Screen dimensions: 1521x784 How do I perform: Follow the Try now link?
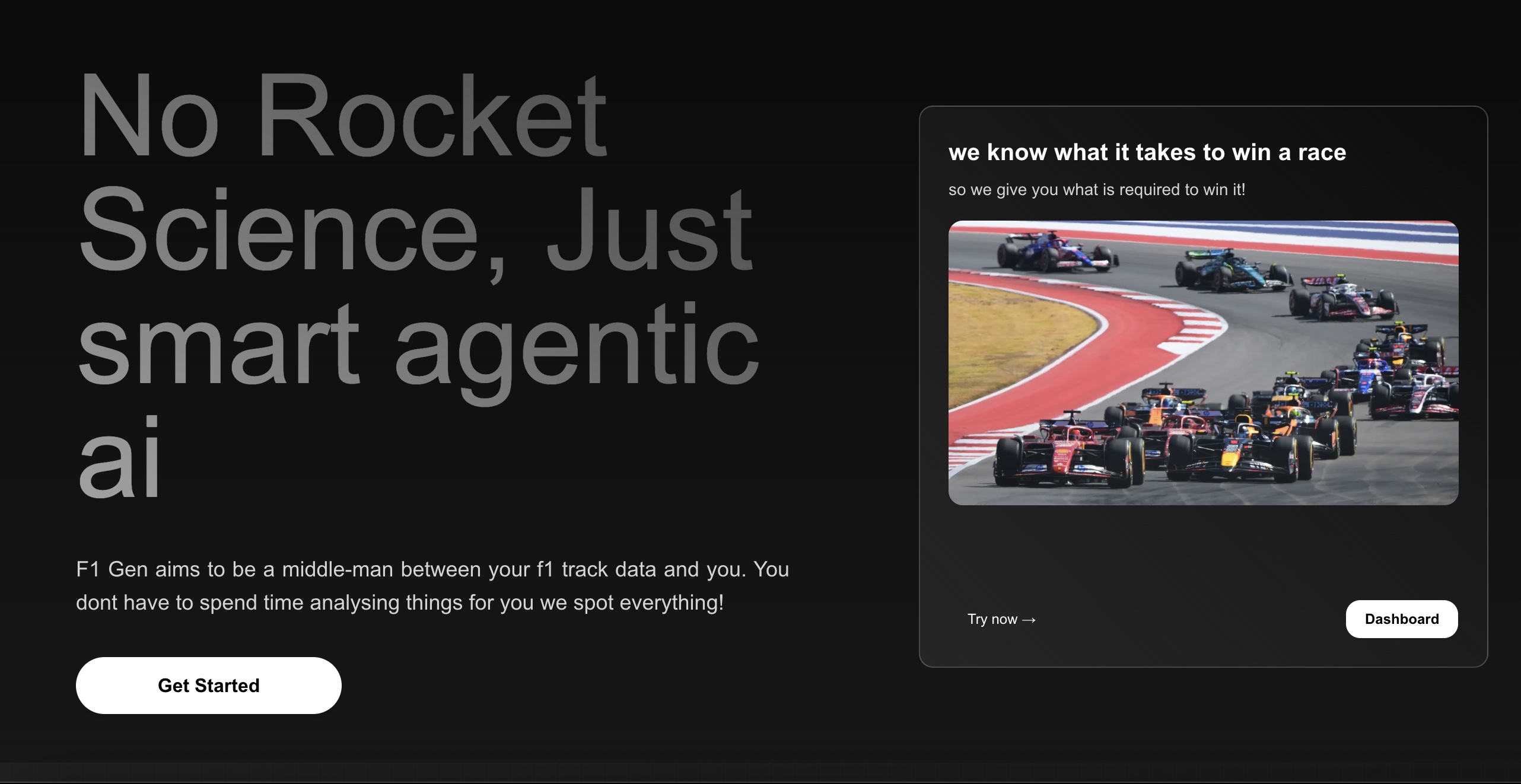coord(992,619)
